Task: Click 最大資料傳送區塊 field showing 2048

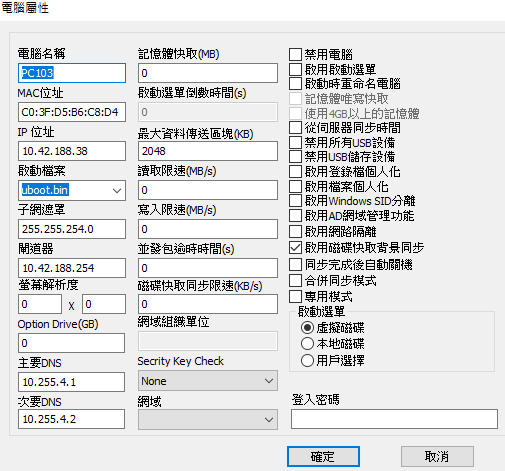Action: [208, 151]
